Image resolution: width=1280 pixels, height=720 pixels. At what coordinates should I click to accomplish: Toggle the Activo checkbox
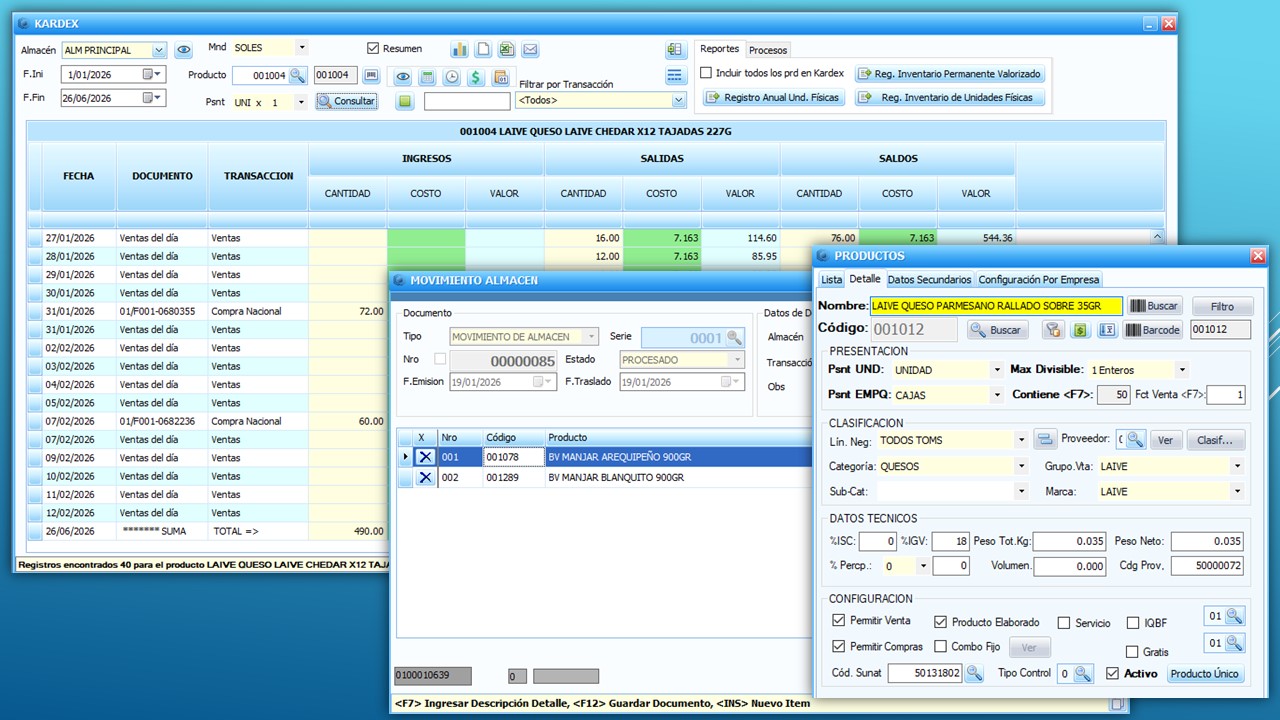point(1112,674)
